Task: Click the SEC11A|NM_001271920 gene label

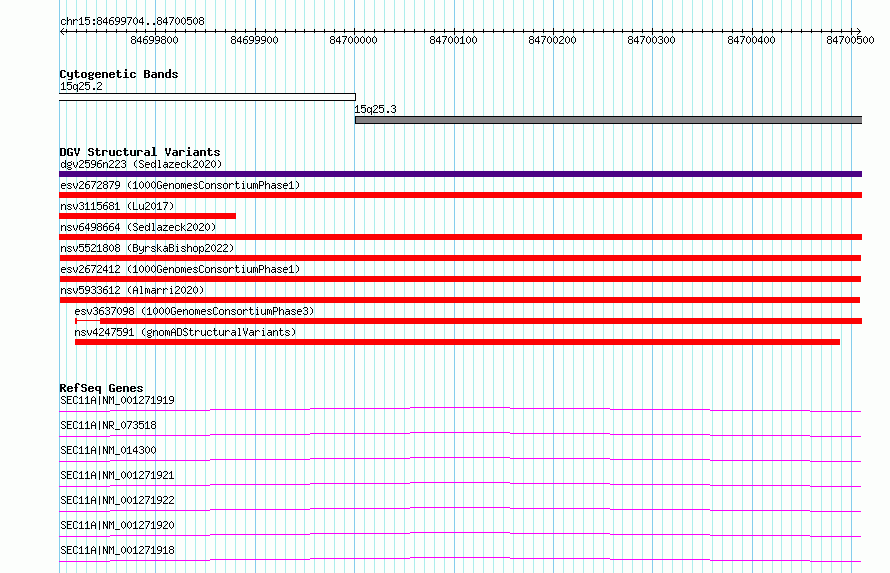Action: tap(117, 525)
